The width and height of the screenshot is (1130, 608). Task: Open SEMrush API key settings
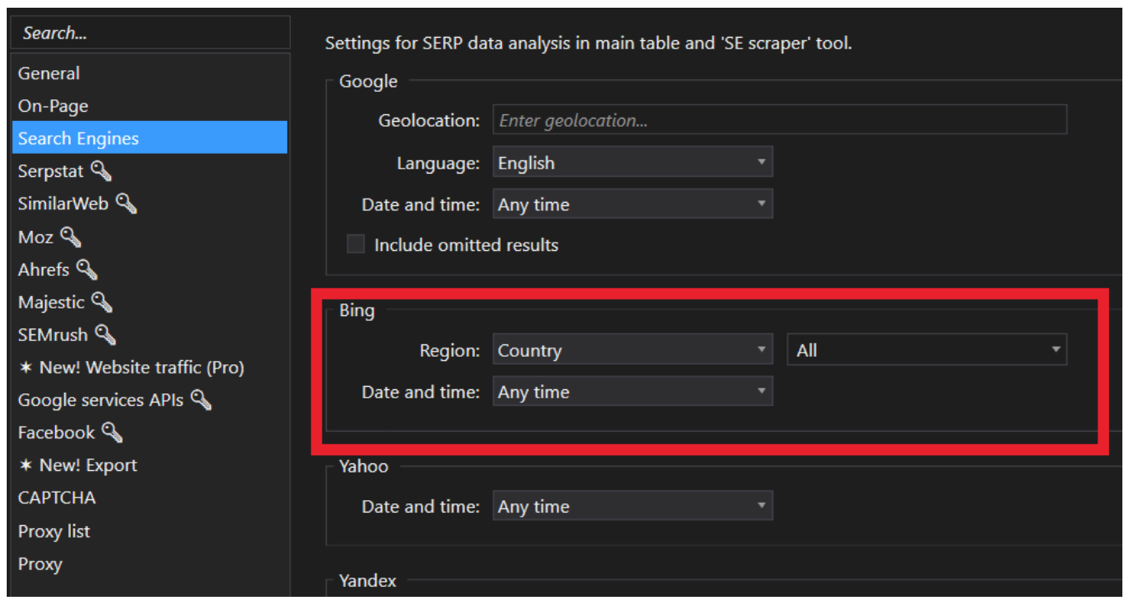pyautogui.click(x=105, y=334)
